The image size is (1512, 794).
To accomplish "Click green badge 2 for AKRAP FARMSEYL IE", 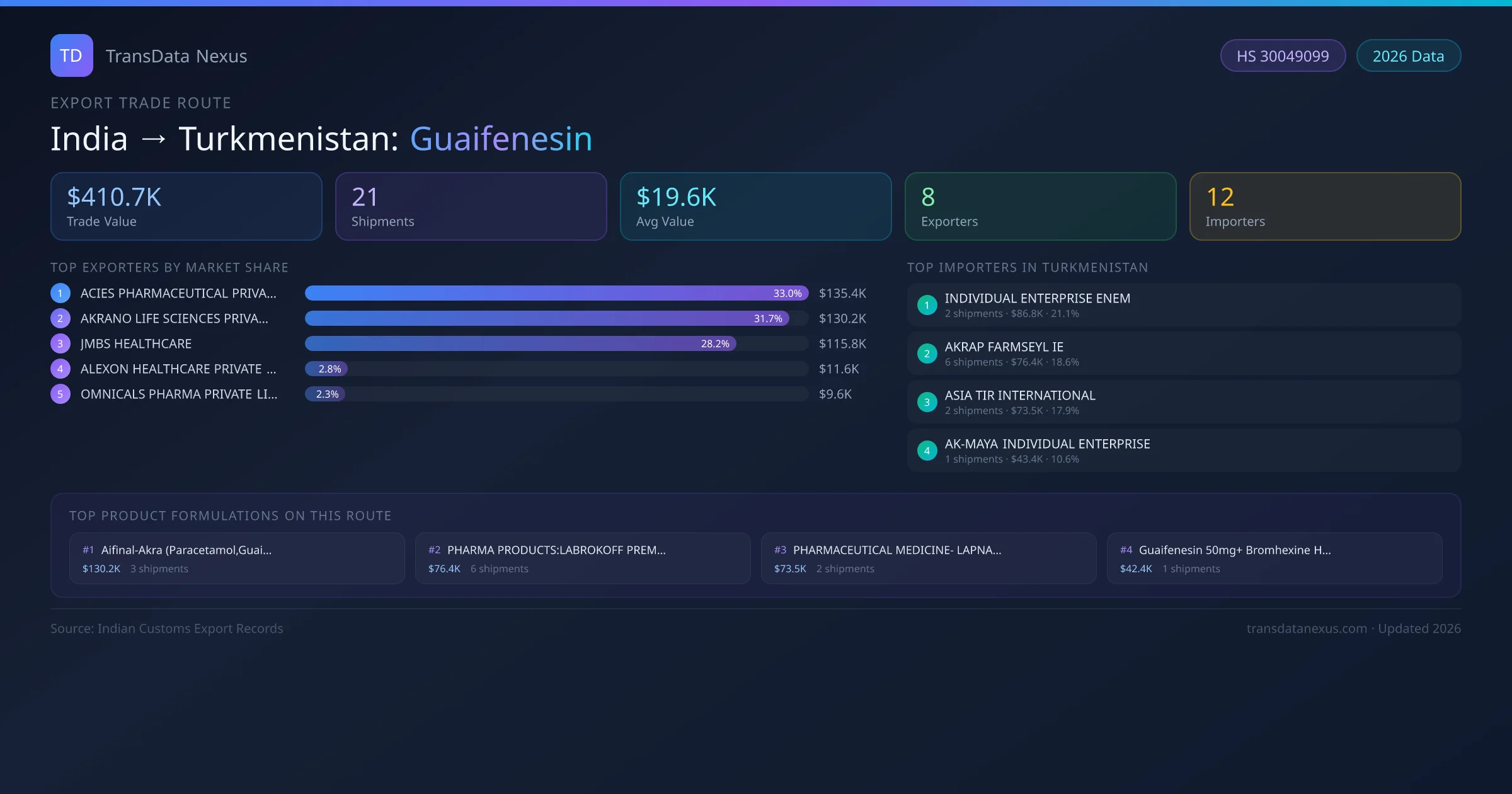I will [927, 354].
